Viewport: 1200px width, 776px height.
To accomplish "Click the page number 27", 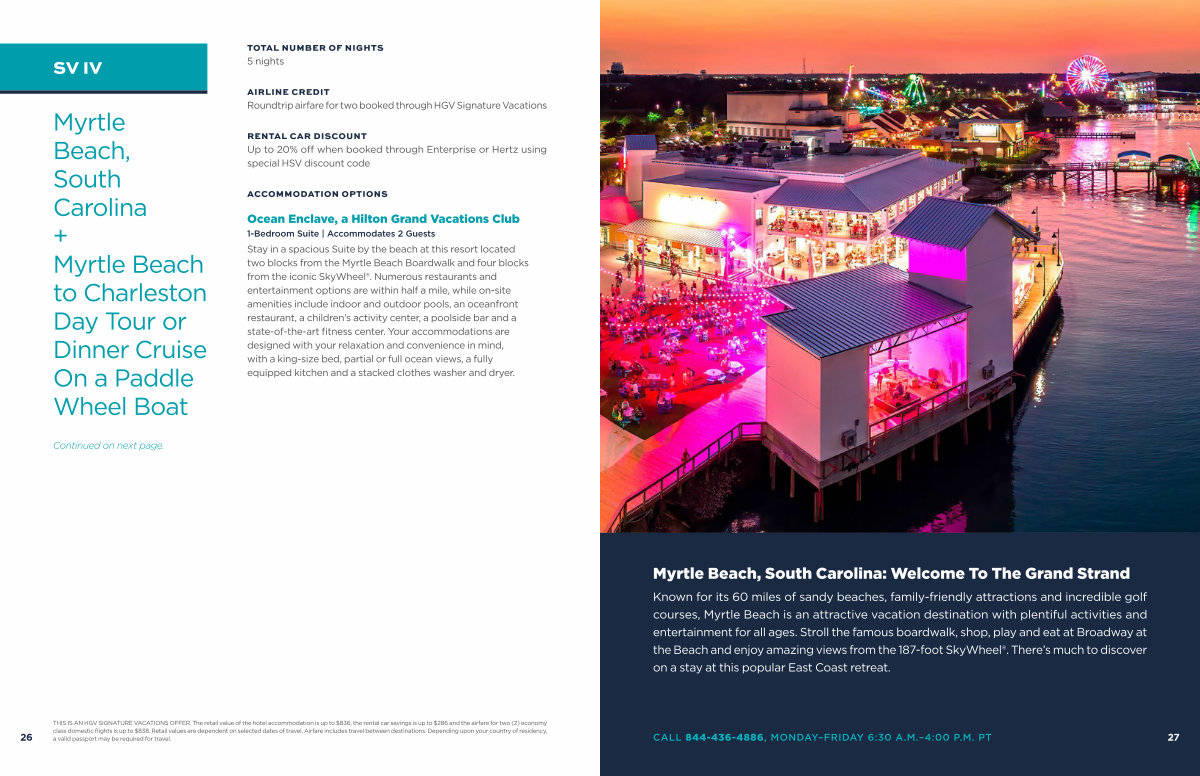I will pos(1173,737).
